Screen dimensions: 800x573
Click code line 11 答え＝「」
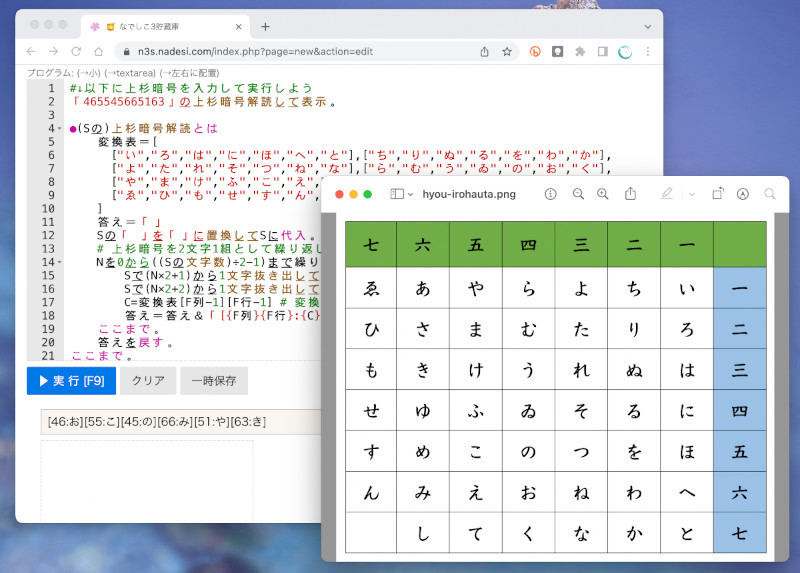point(130,222)
